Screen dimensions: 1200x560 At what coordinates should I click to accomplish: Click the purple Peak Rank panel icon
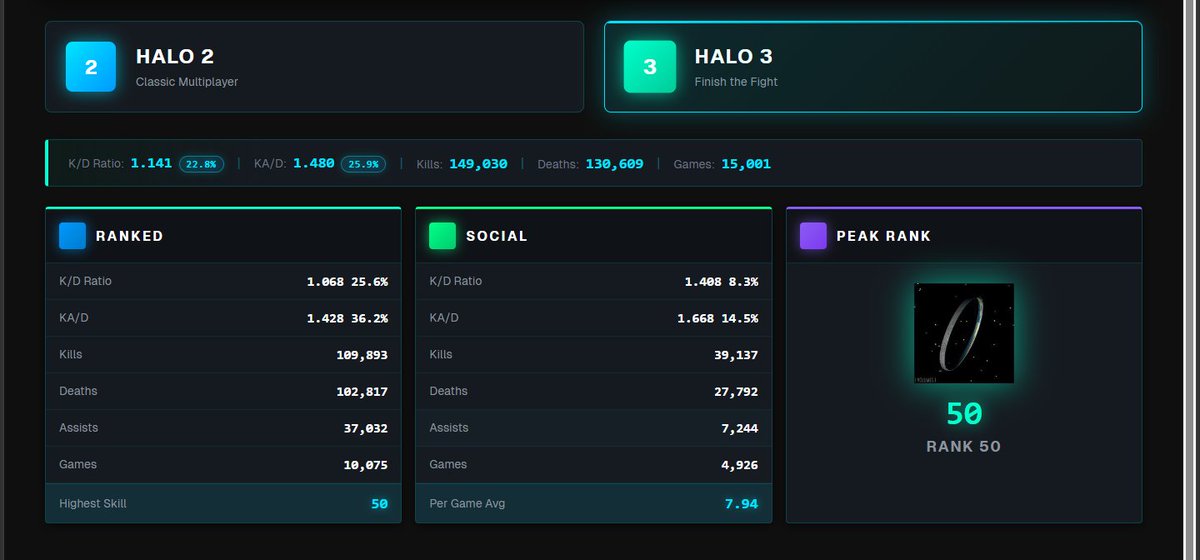point(813,236)
